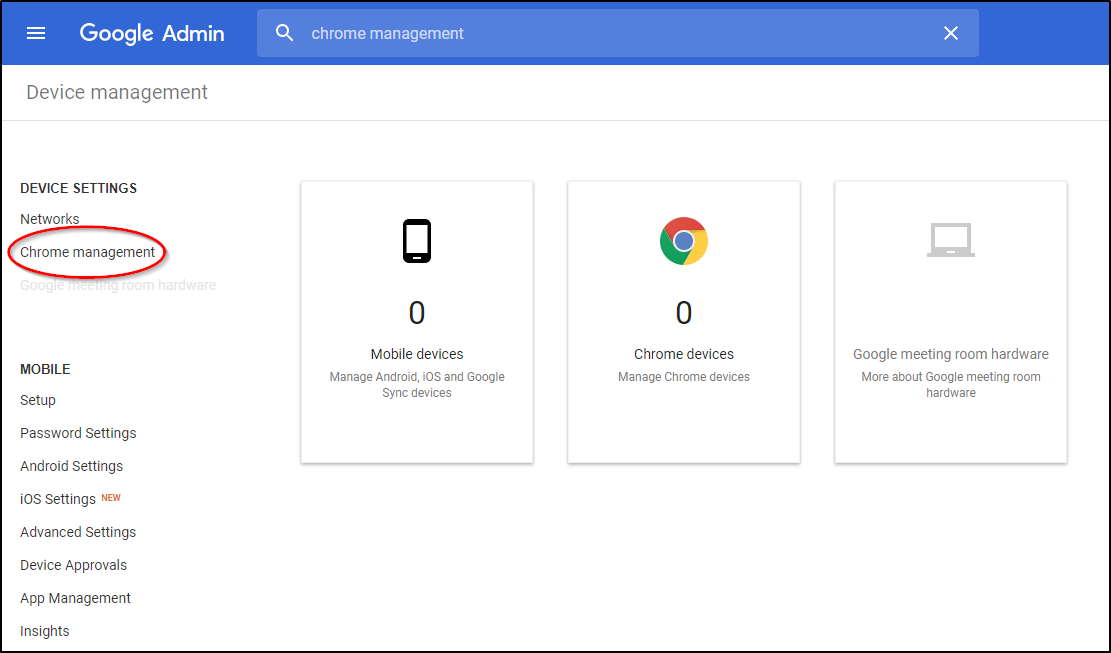
Task: Click the NEW badge beside iOS Settings
Action: (x=111, y=498)
